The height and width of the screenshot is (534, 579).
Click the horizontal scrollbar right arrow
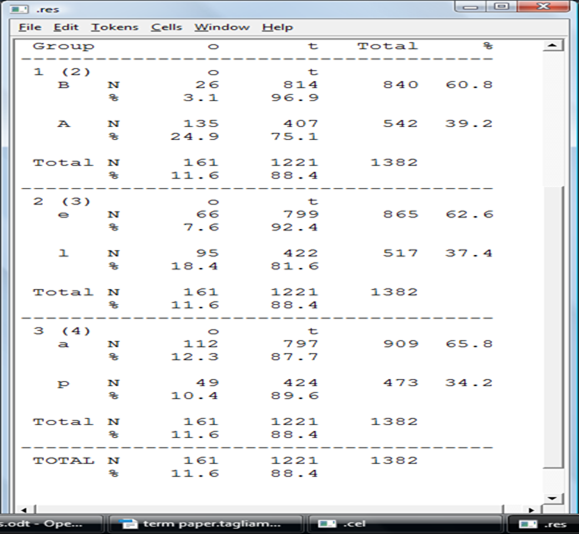[531, 510]
